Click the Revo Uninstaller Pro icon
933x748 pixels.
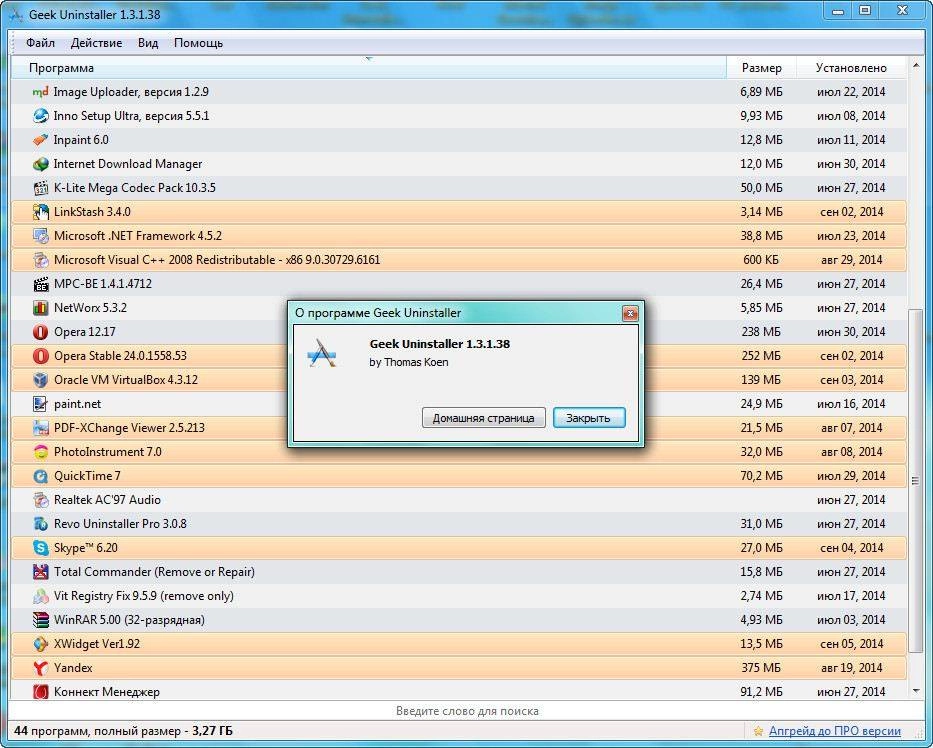pyautogui.click(x=40, y=524)
